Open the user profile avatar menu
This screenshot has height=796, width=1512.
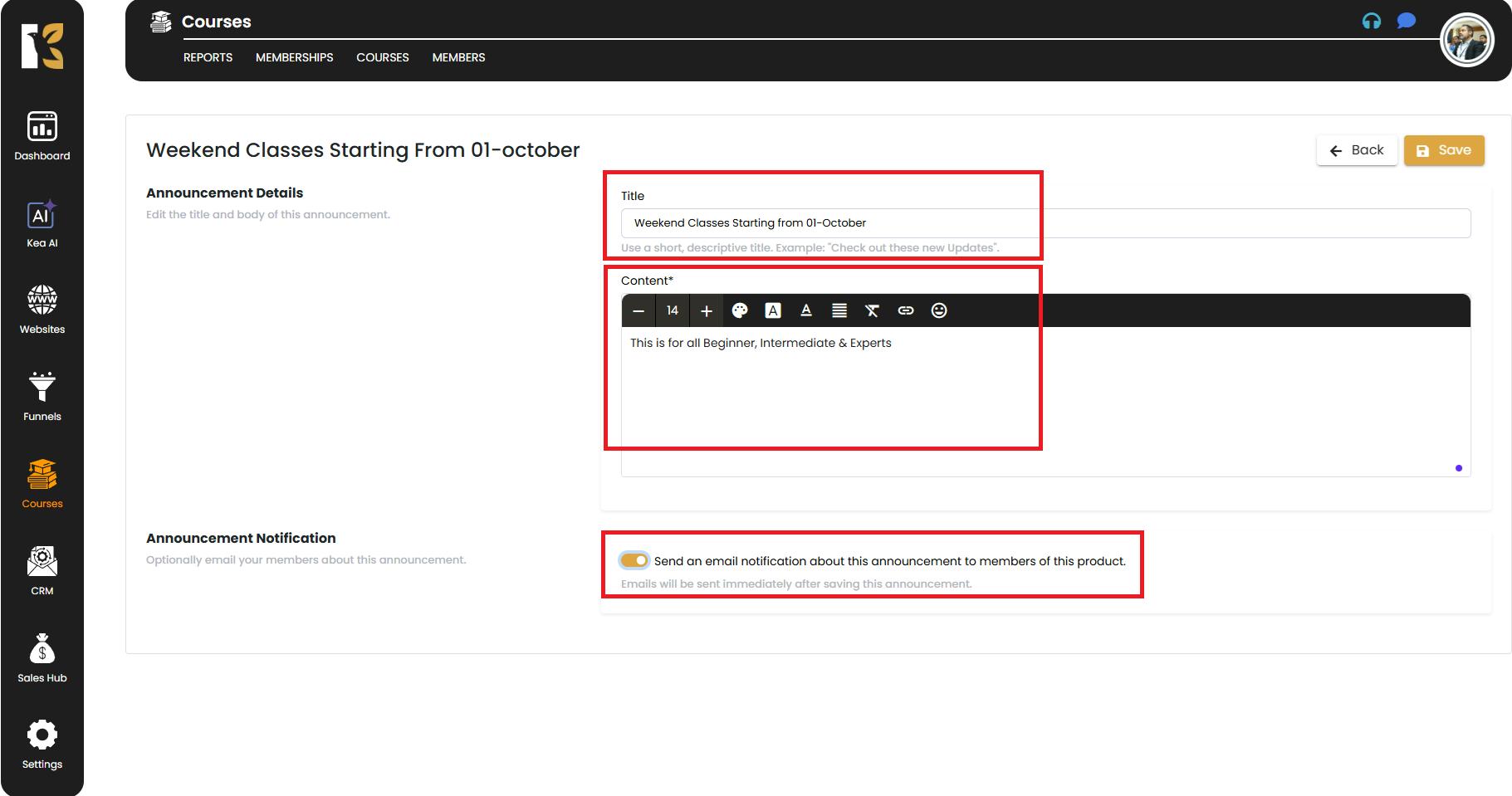click(x=1467, y=40)
